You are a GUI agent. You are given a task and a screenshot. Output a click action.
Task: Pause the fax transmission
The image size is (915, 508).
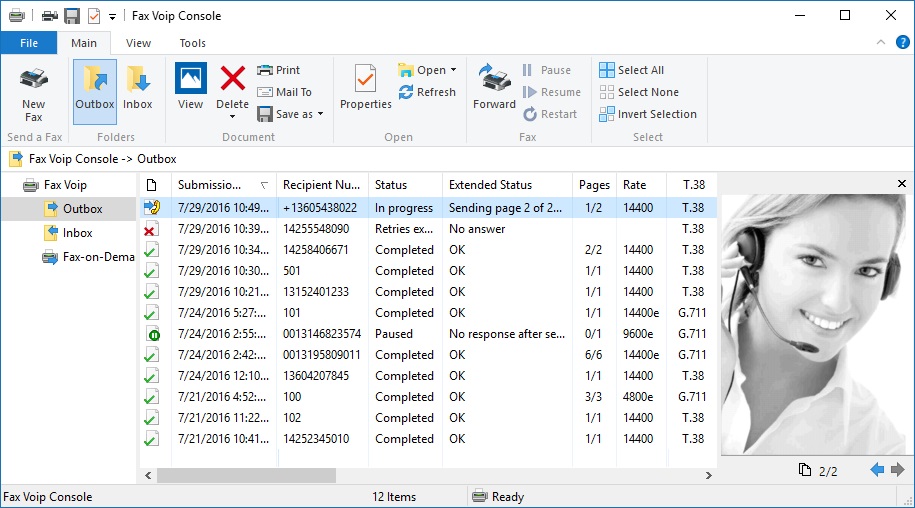pyautogui.click(x=547, y=70)
